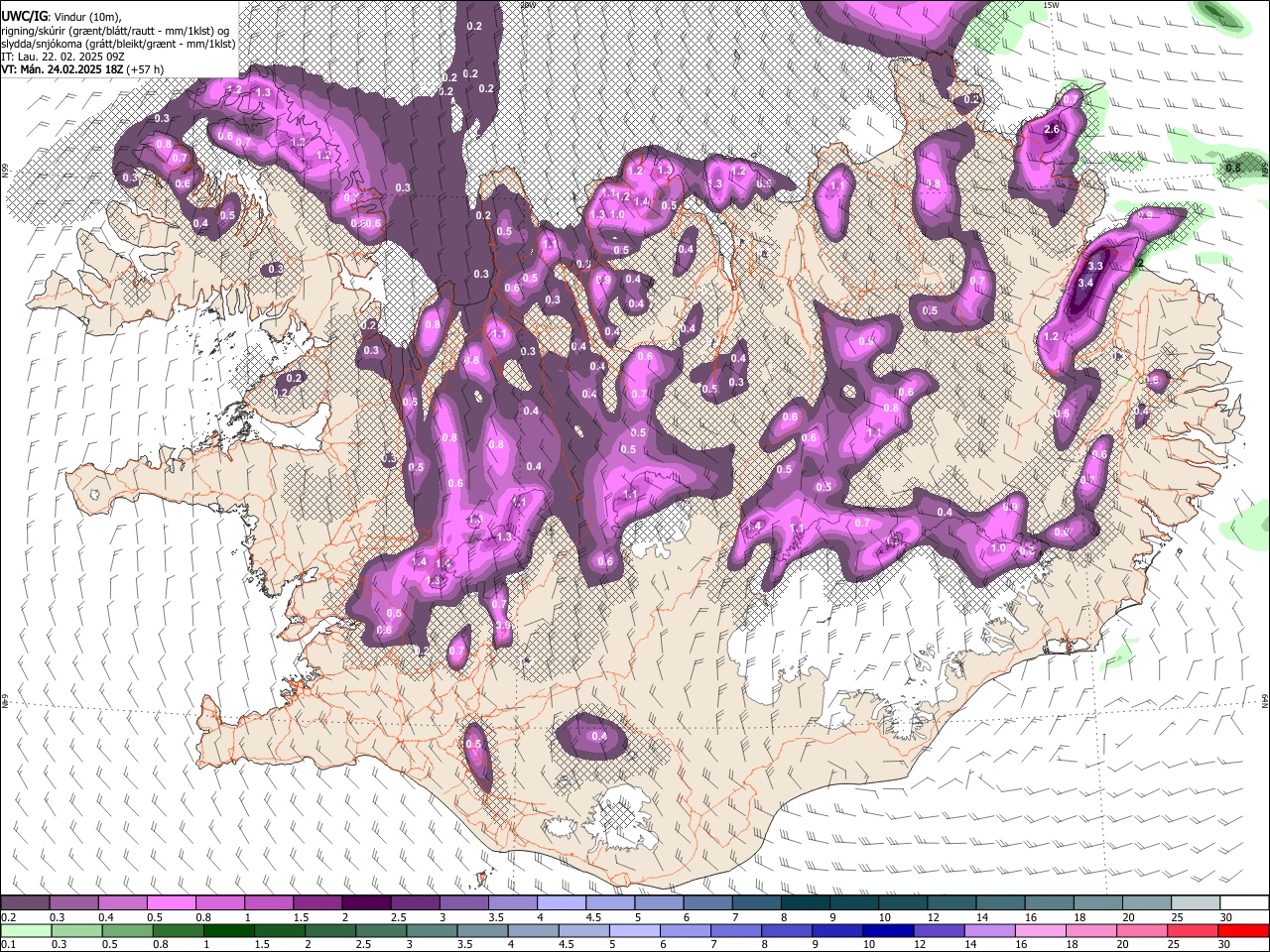Select the bright pink 0.5 swatch in snow scale

(x=171, y=903)
